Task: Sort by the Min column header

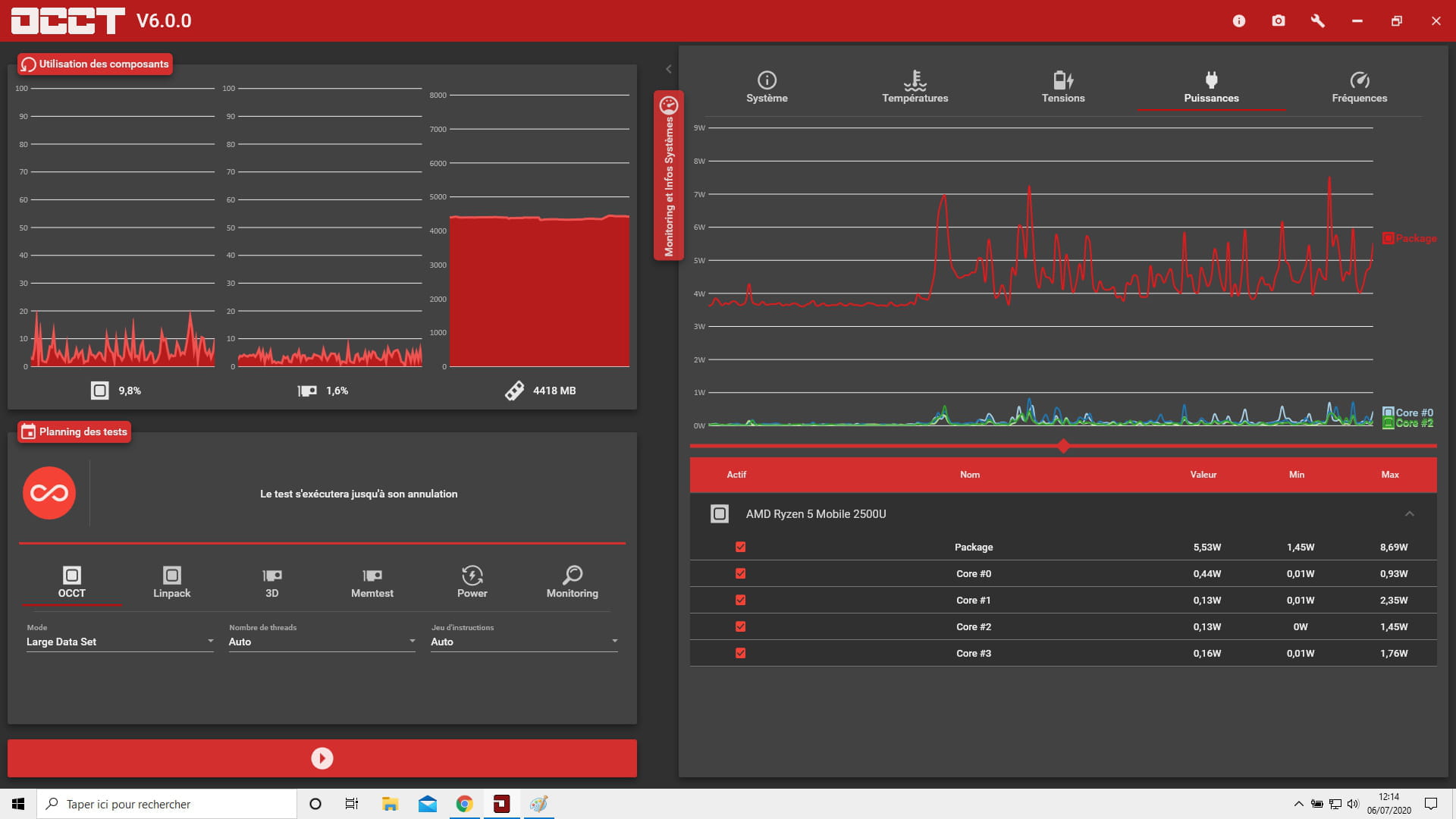Action: [x=1297, y=475]
